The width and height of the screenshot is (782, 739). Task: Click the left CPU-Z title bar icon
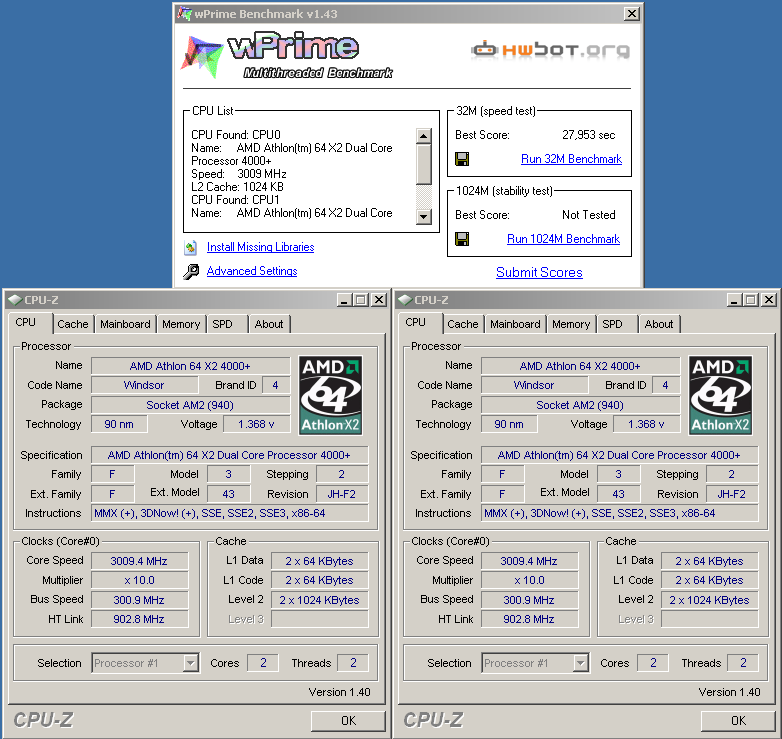(15, 300)
